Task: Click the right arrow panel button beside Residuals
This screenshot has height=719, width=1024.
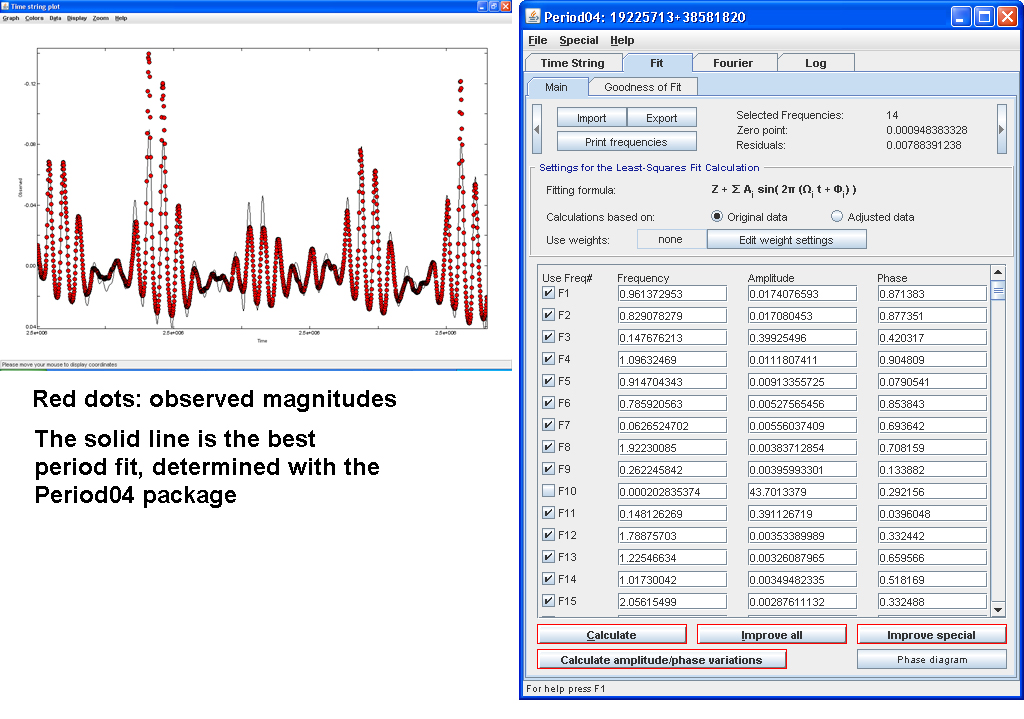Action: click(x=1001, y=129)
